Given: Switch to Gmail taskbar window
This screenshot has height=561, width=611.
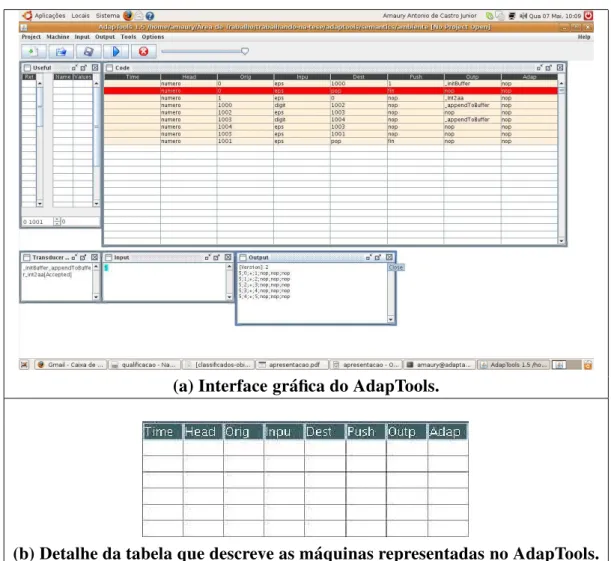Looking at the screenshot, I should [71, 365].
